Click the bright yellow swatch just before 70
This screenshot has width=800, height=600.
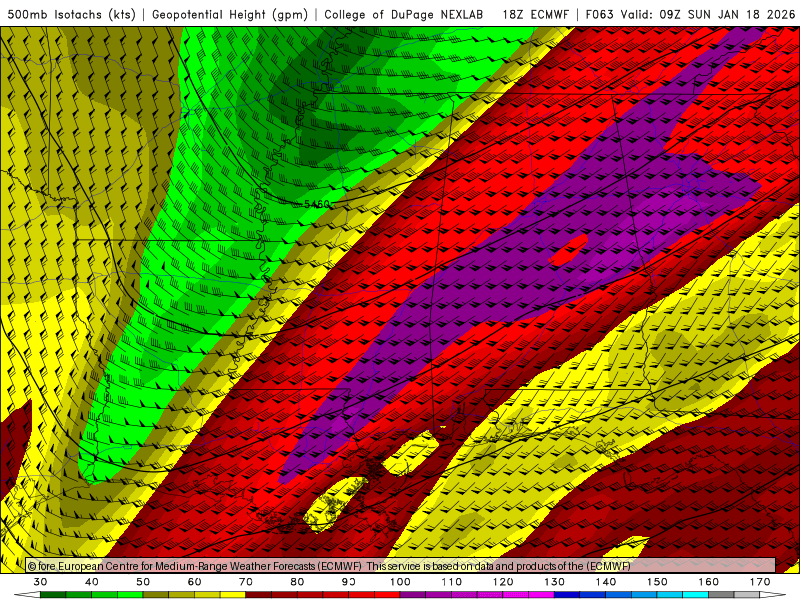coord(233,595)
